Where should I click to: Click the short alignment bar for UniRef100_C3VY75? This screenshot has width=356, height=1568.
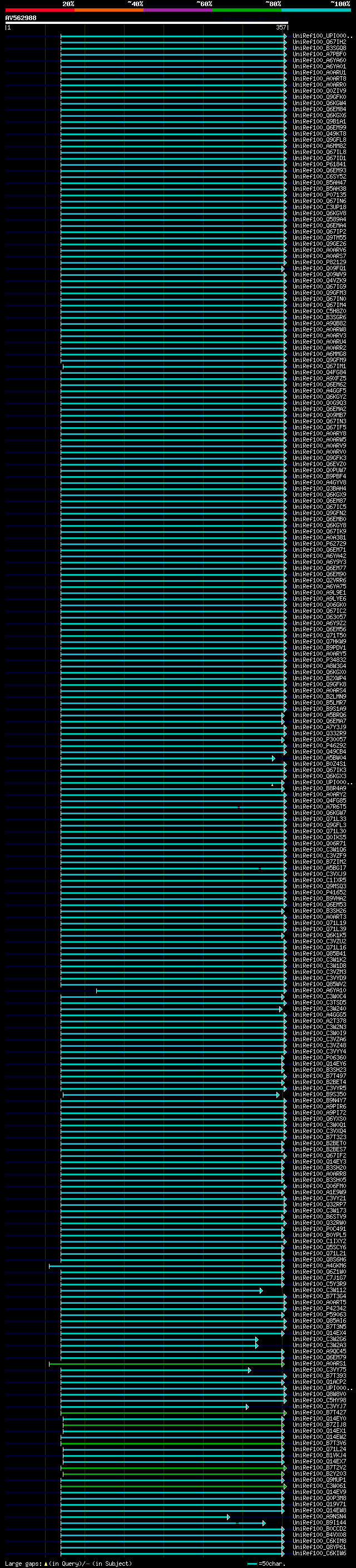155,1370
